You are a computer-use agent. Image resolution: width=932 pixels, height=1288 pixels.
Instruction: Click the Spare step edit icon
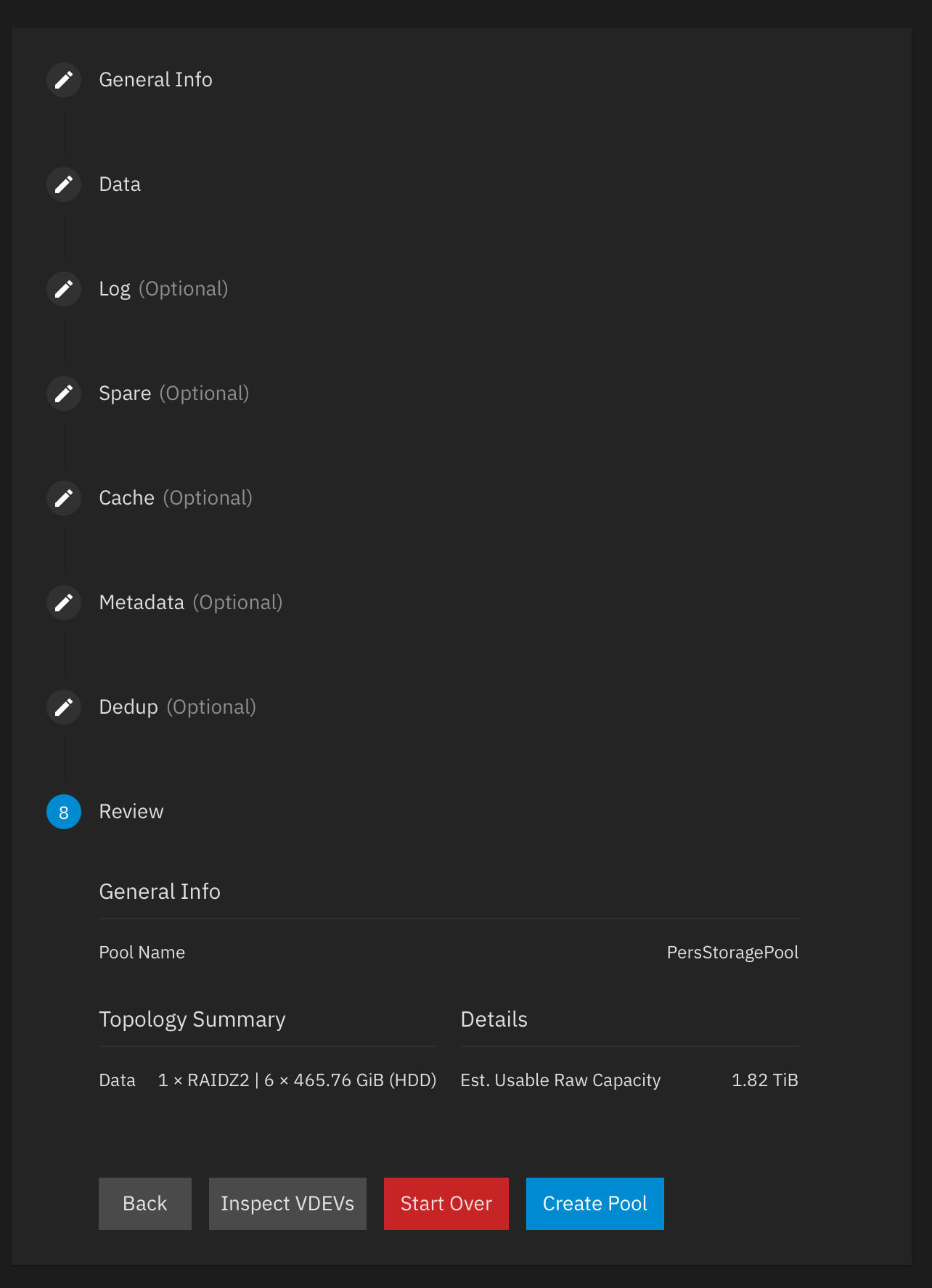pyautogui.click(x=64, y=394)
